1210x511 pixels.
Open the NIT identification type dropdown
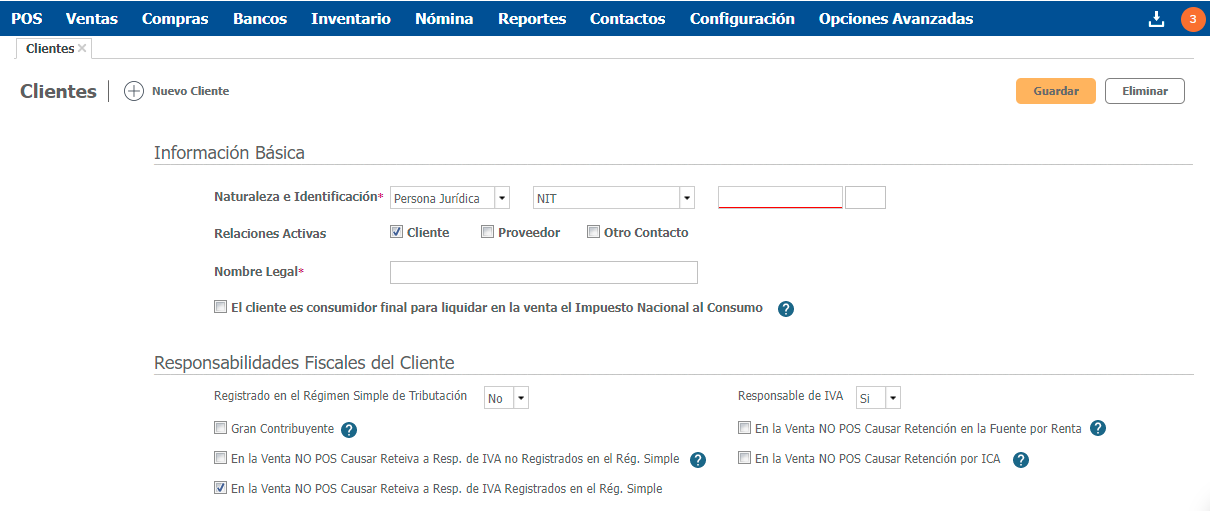click(x=686, y=198)
